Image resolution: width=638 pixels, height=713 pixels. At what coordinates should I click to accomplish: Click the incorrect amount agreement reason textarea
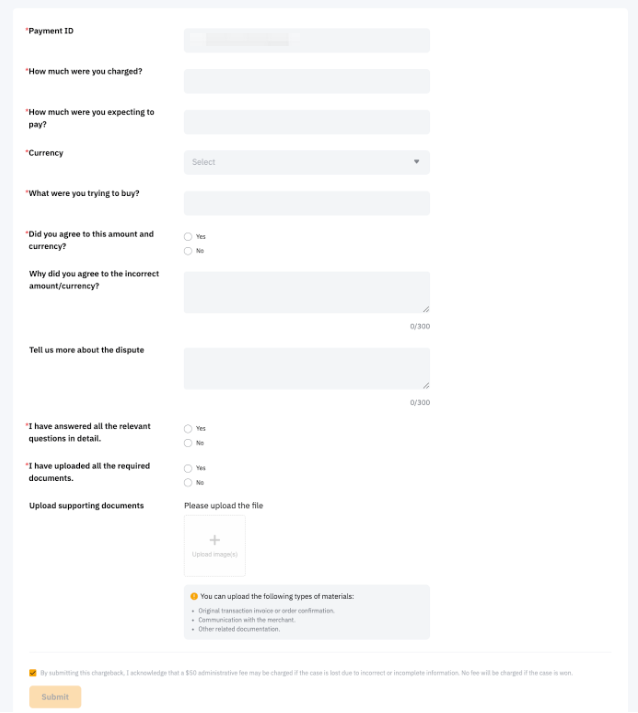point(306,292)
